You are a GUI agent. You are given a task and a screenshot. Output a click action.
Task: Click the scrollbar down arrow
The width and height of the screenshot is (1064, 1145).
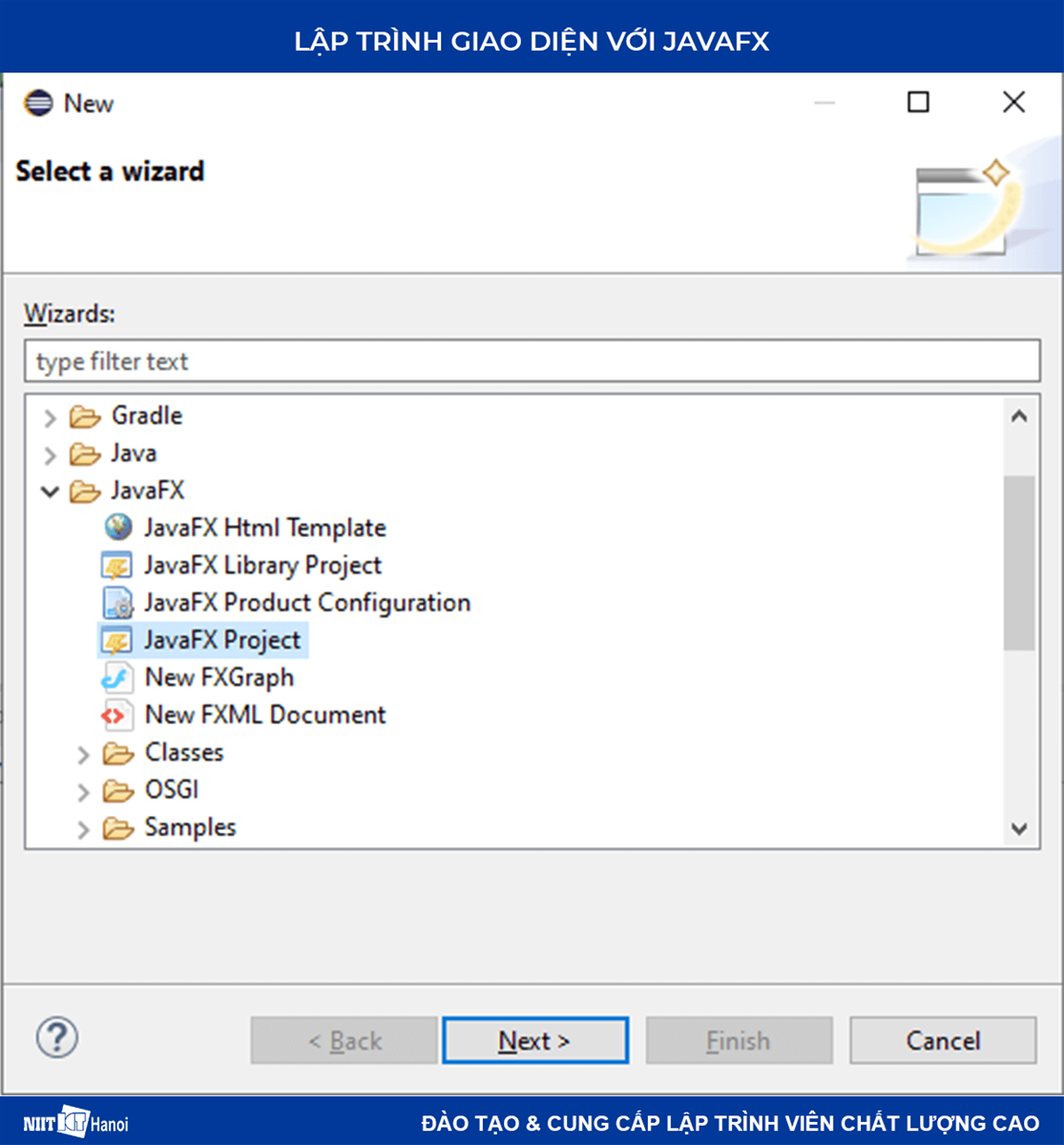1019,828
